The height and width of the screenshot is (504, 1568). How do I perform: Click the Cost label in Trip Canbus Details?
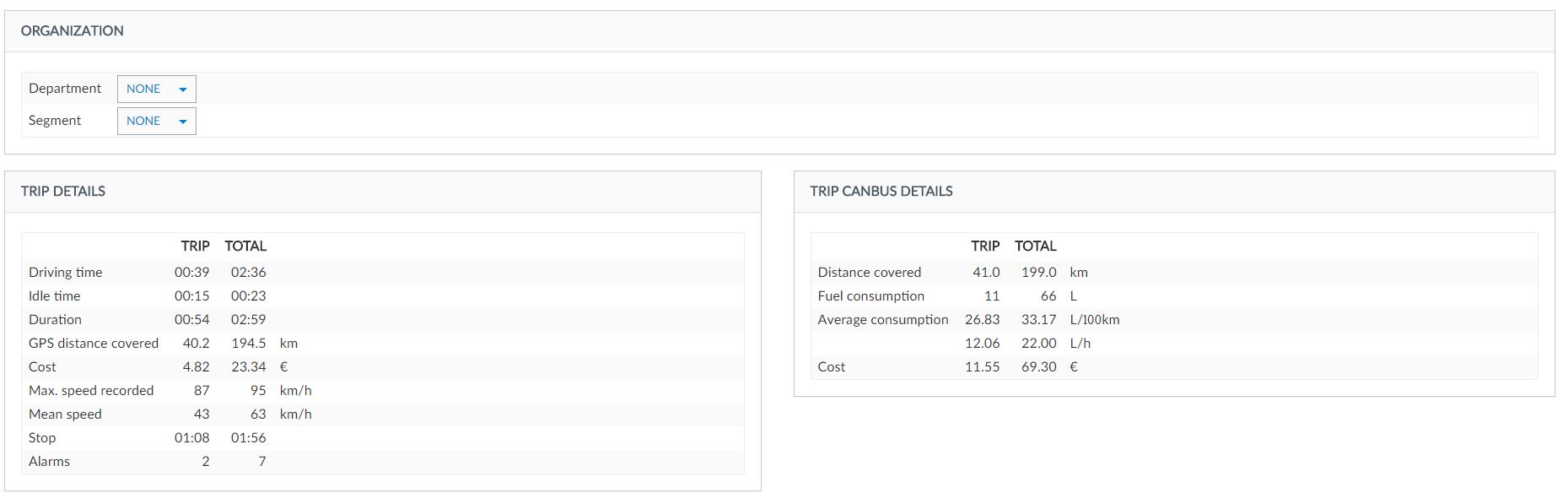tap(831, 367)
